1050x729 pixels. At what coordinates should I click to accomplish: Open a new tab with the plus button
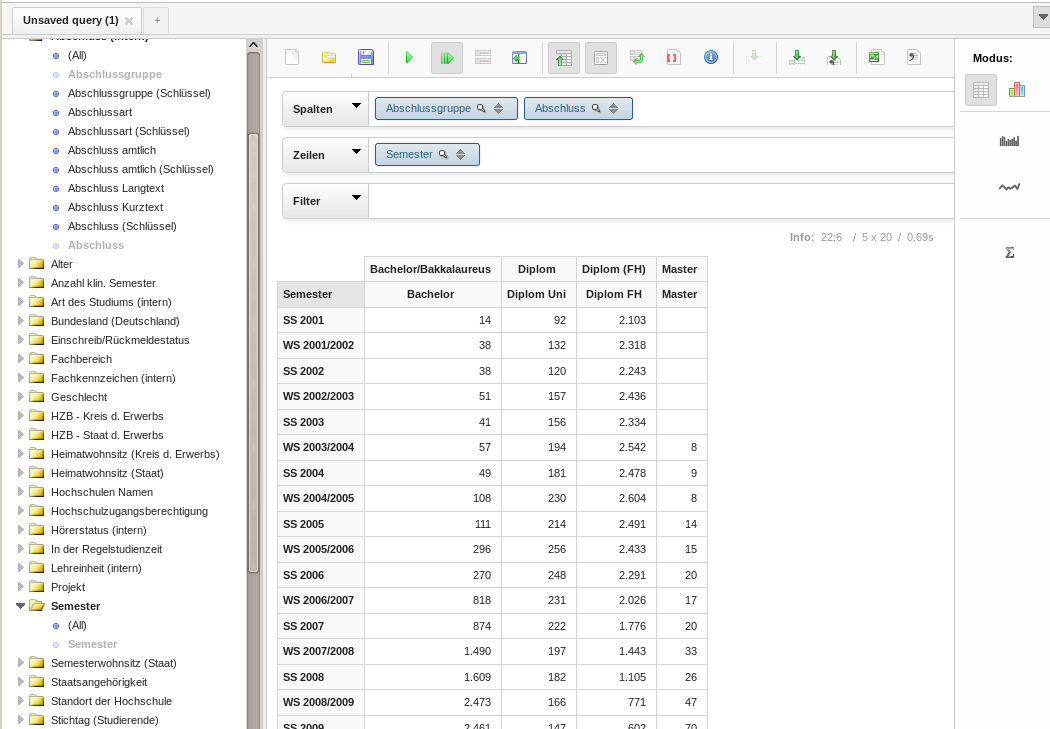pyautogui.click(x=157, y=20)
